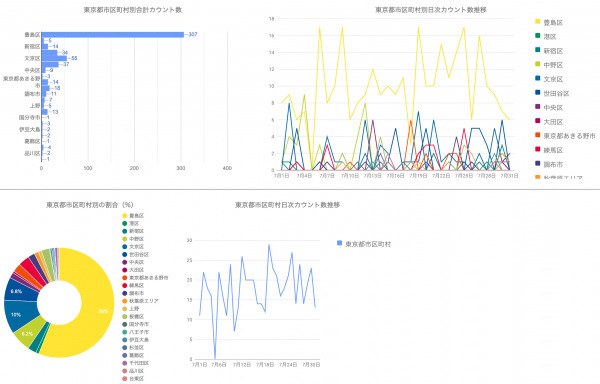This screenshot has width=600, height=384.
Task: Select 板橋区 dot in donut chart legend
Action: click(x=124, y=316)
